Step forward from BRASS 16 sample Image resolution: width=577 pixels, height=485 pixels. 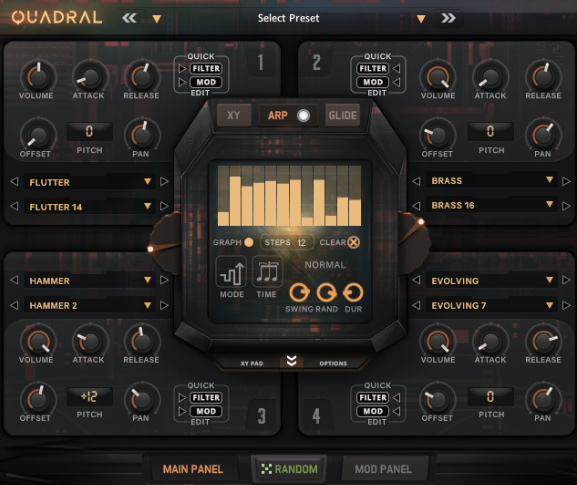click(x=566, y=206)
